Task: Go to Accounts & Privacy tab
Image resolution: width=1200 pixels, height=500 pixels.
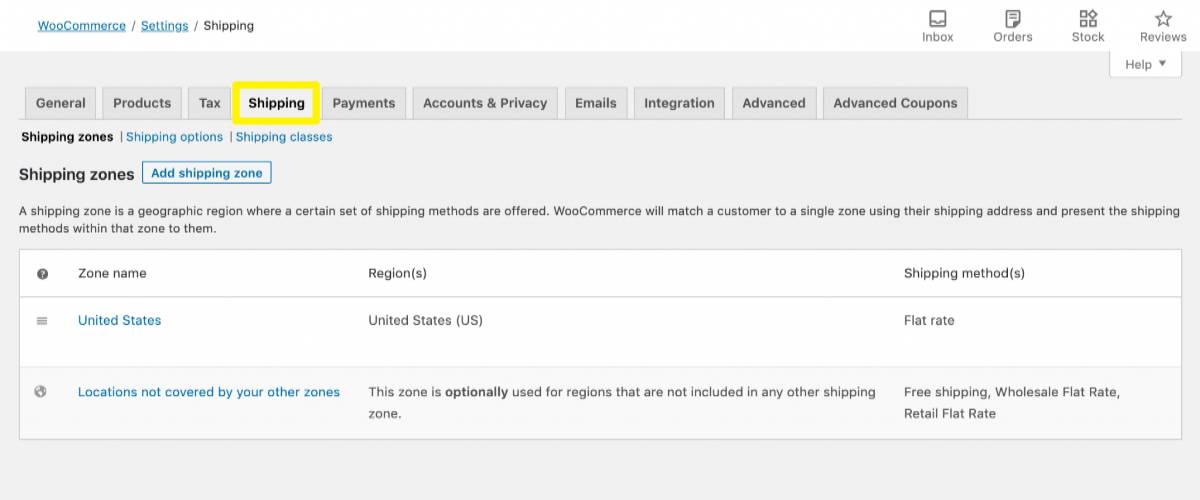Action: click(485, 103)
